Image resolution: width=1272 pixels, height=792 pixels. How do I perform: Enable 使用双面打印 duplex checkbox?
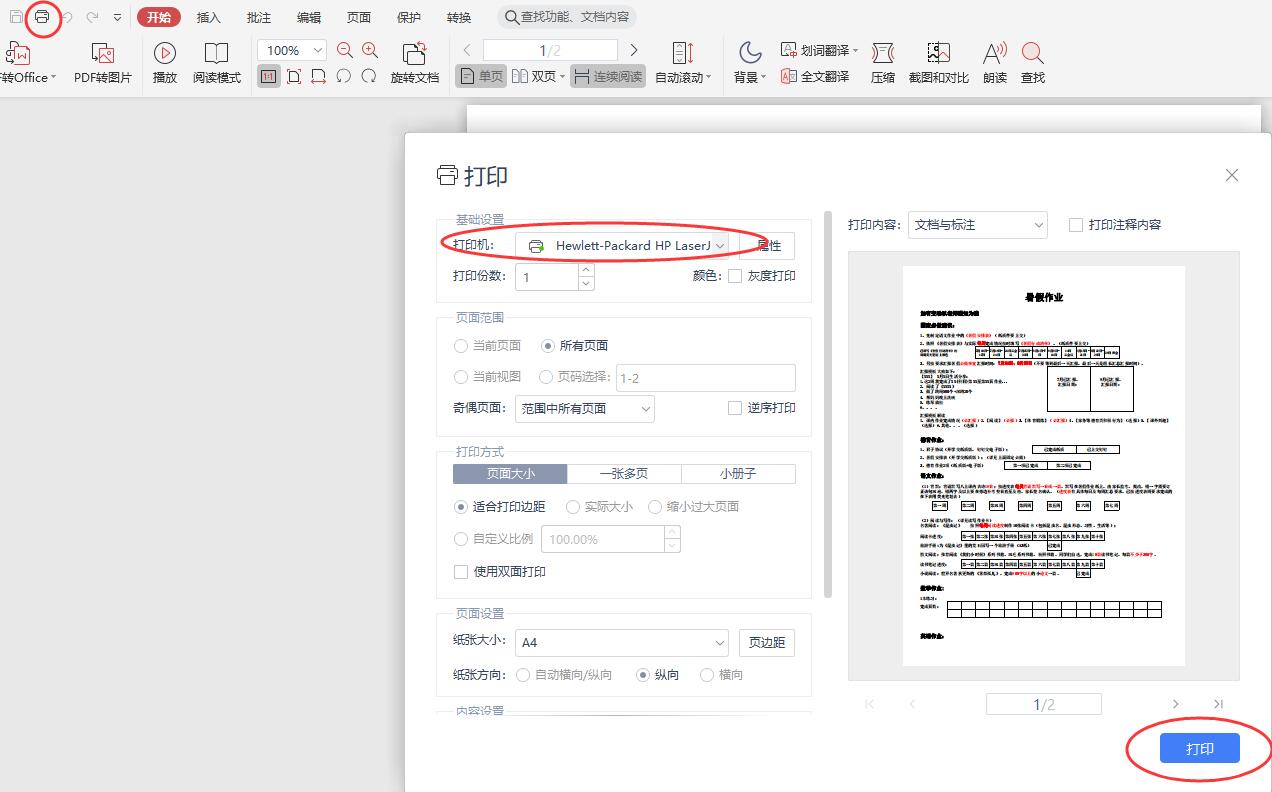point(461,572)
